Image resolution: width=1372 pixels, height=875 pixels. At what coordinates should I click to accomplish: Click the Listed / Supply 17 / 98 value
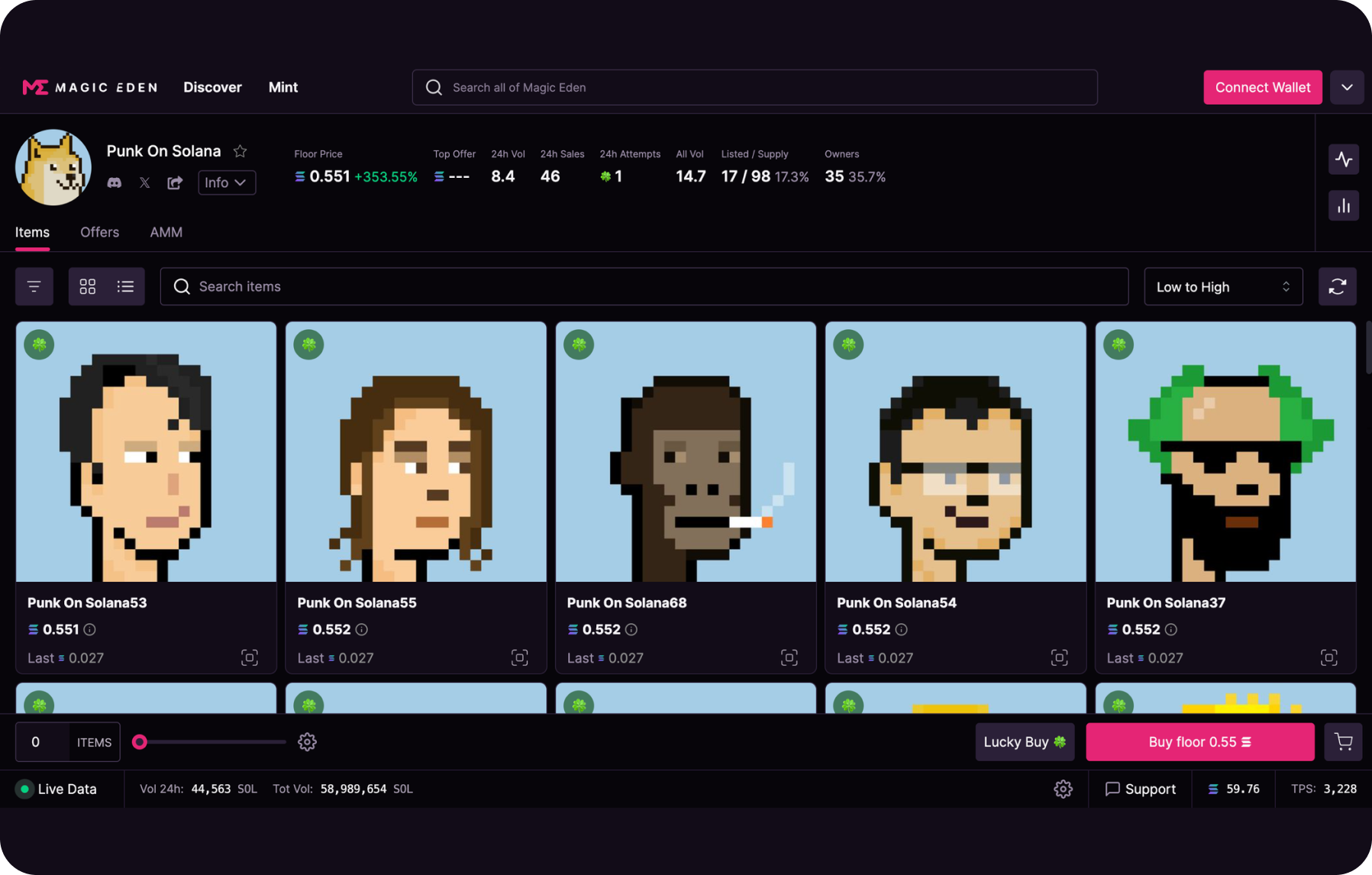click(746, 176)
